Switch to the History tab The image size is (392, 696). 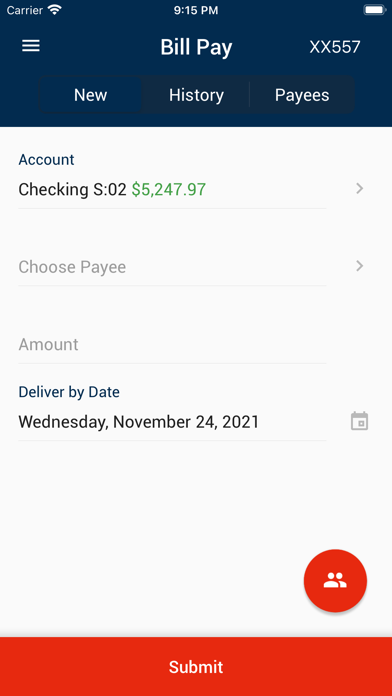coord(196,95)
